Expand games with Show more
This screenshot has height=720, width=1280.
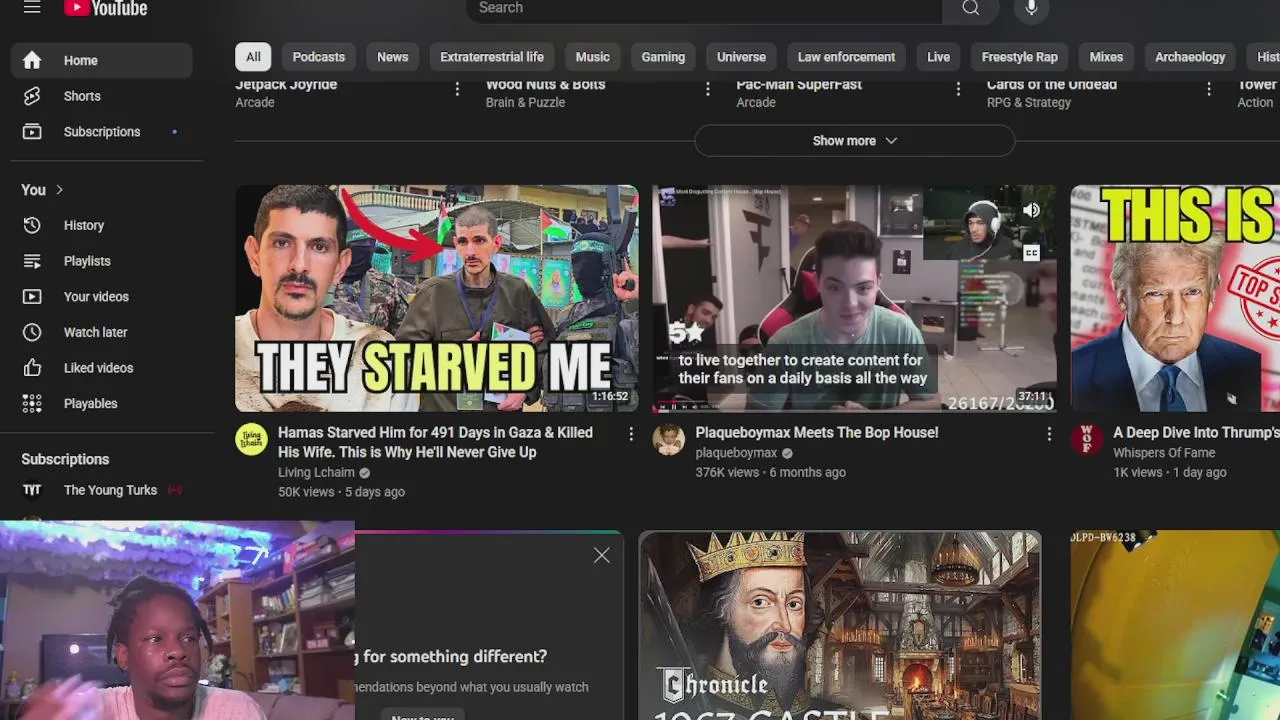coord(855,141)
